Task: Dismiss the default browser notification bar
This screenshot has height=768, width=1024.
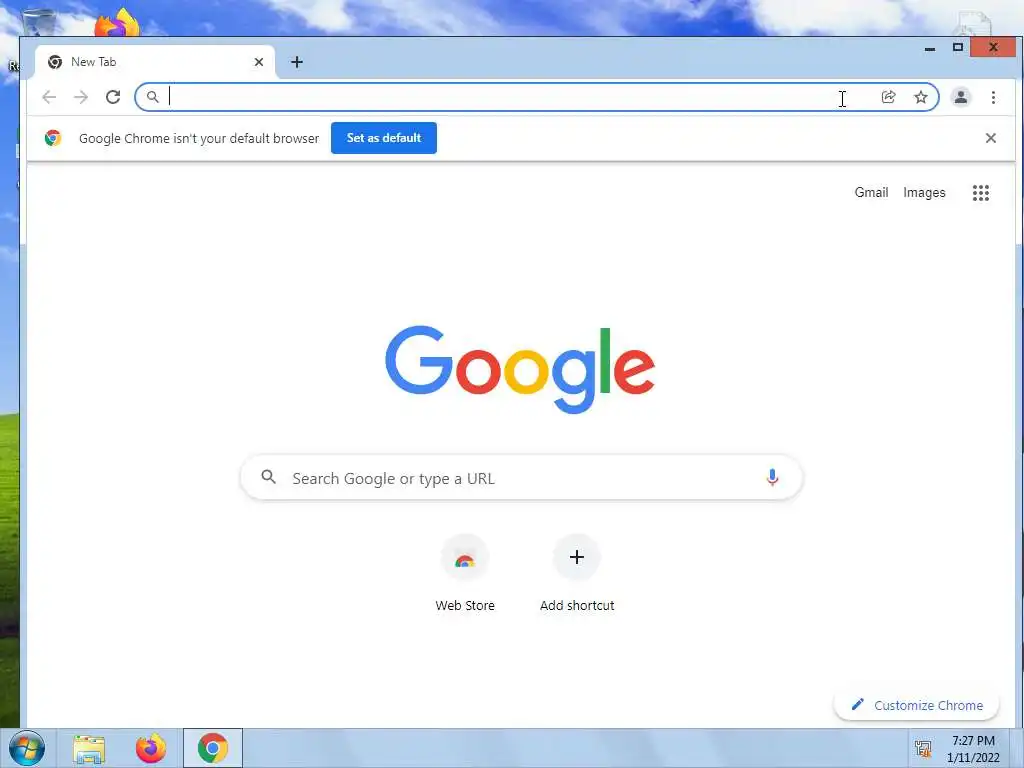Action: coord(991,138)
